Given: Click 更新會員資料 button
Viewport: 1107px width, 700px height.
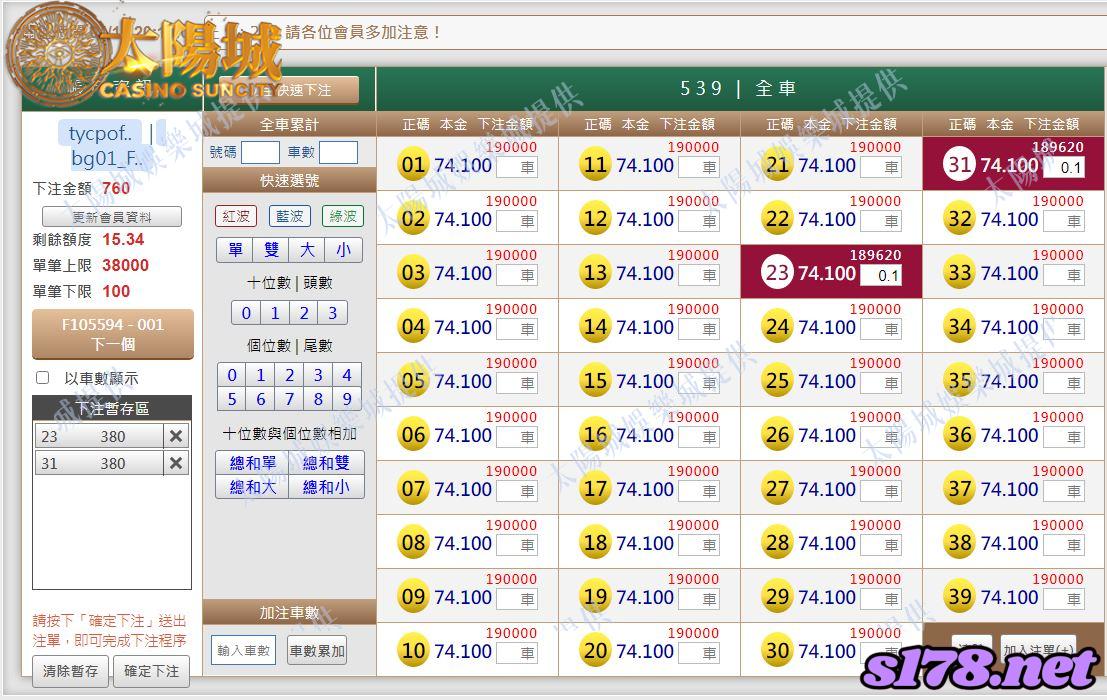Looking at the screenshot, I should [x=112, y=217].
